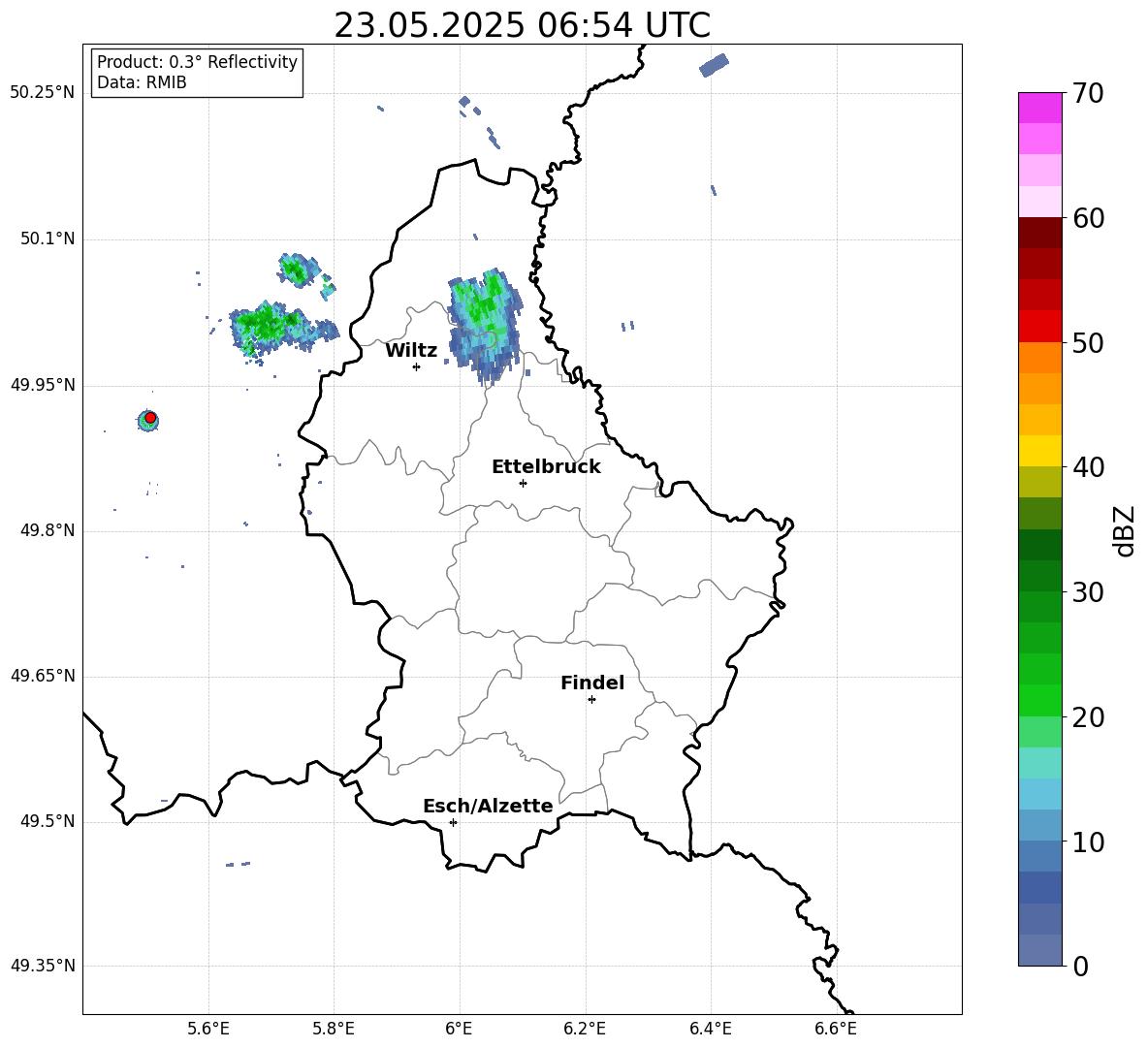Click the 50.25°N latitude label
1148x1048 pixels.
(42, 93)
